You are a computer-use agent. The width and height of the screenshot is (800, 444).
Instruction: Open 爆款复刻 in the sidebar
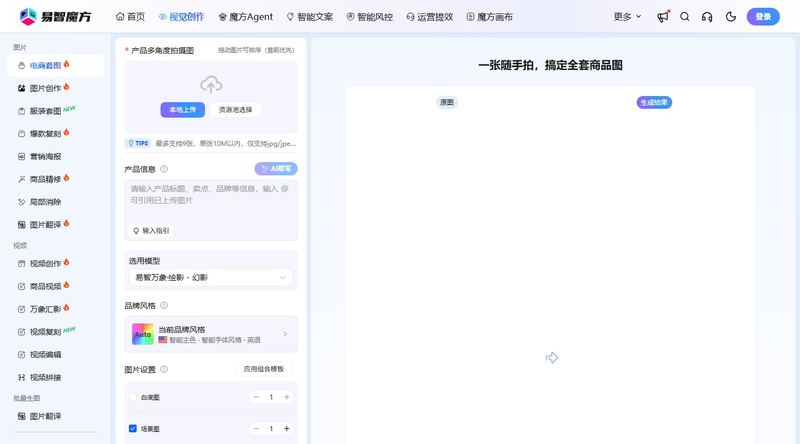(x=55, y=134)
